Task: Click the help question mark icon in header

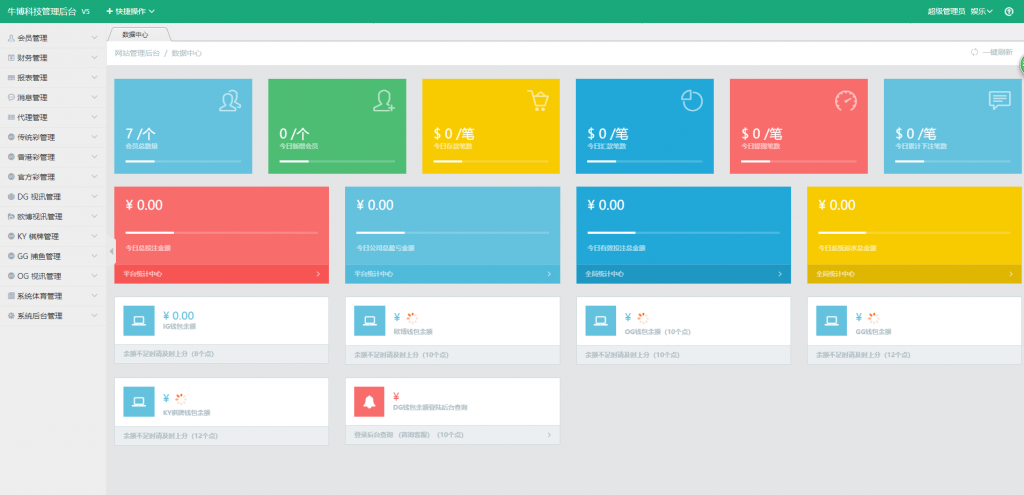Action: click(x=1010, y=11)
